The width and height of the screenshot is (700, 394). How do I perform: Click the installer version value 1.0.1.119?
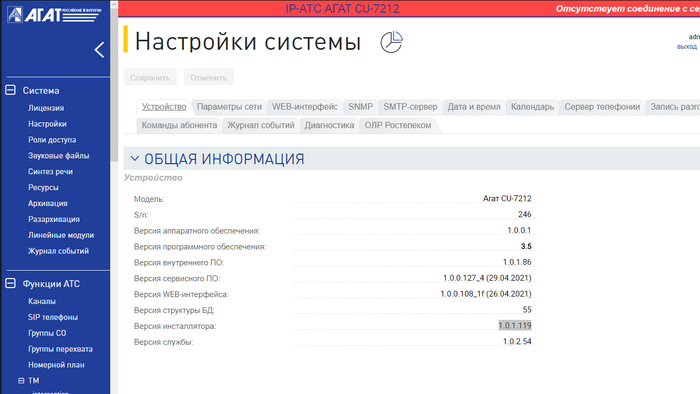[515, 326]
